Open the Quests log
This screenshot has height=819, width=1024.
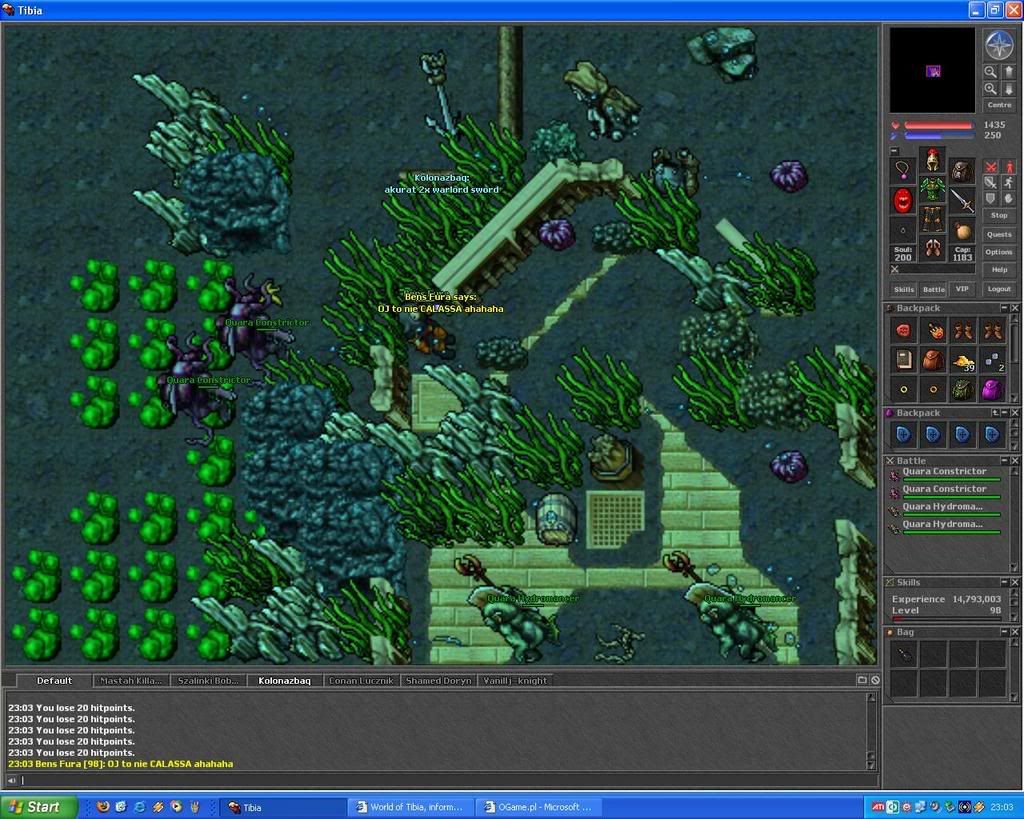point(999,234)
